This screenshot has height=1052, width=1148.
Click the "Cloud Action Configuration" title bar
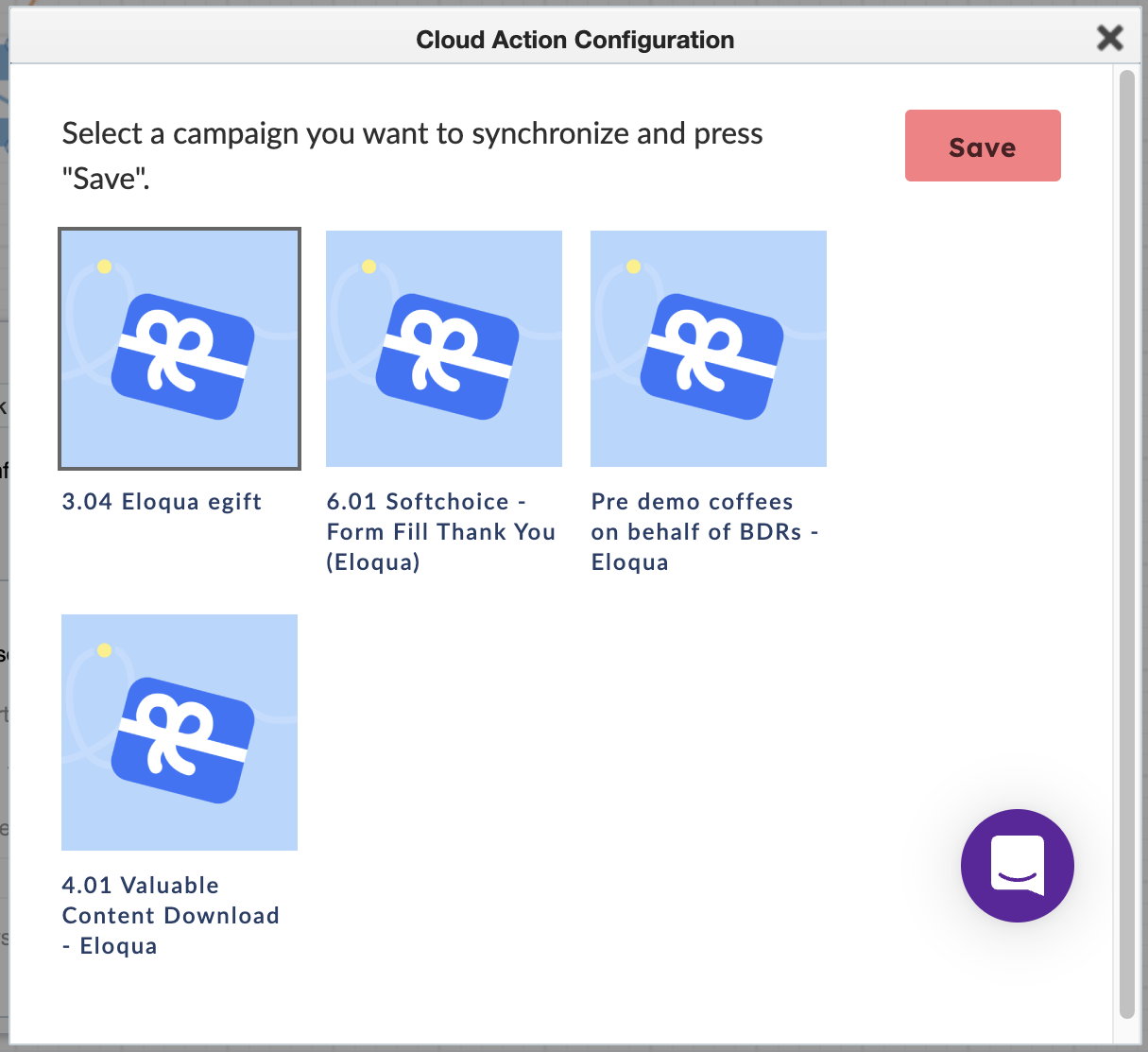574,40
